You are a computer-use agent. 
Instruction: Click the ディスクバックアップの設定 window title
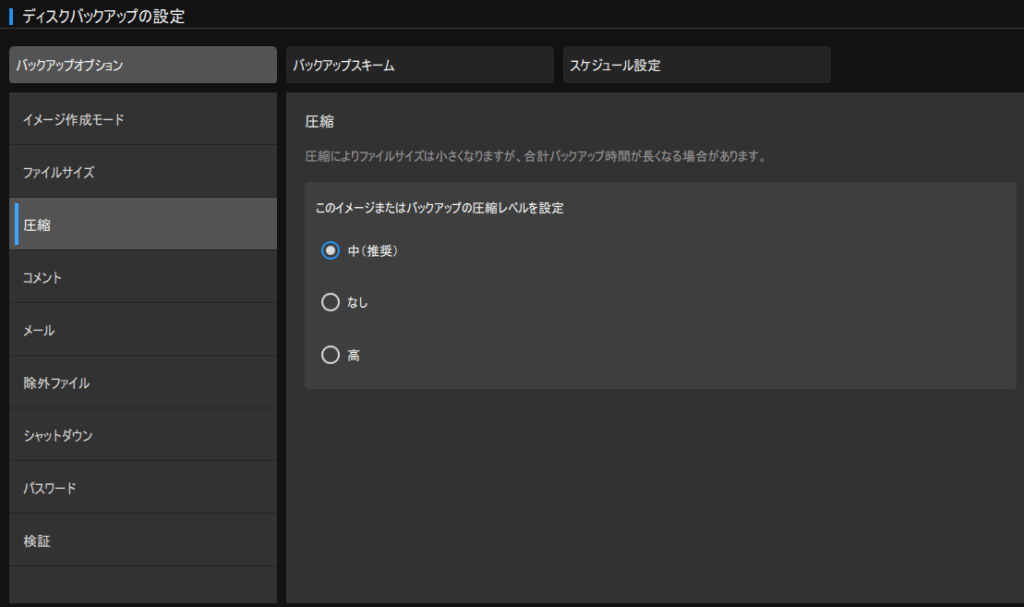click(x=103, y=16)
